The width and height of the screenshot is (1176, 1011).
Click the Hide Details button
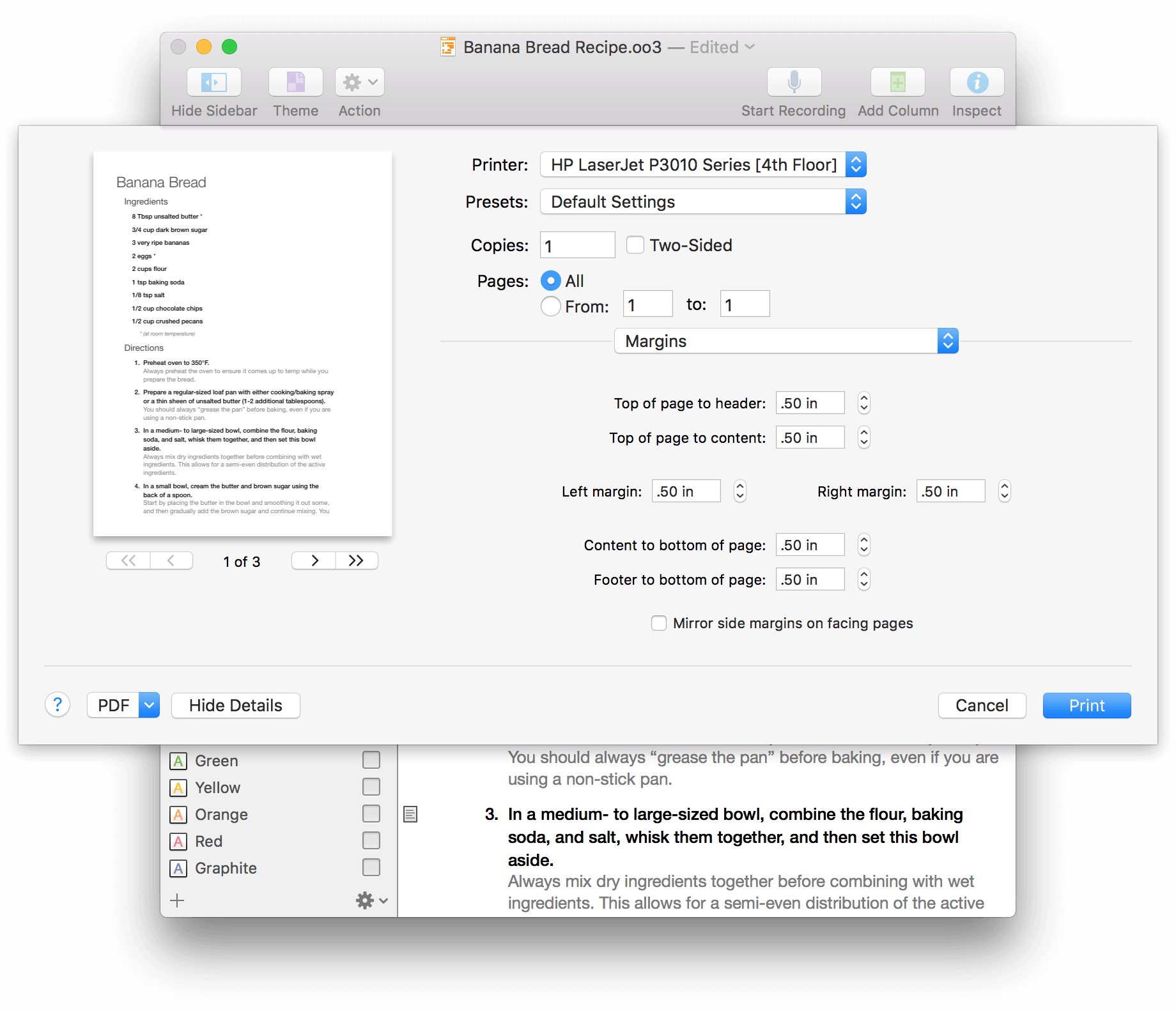click(235, 705)
